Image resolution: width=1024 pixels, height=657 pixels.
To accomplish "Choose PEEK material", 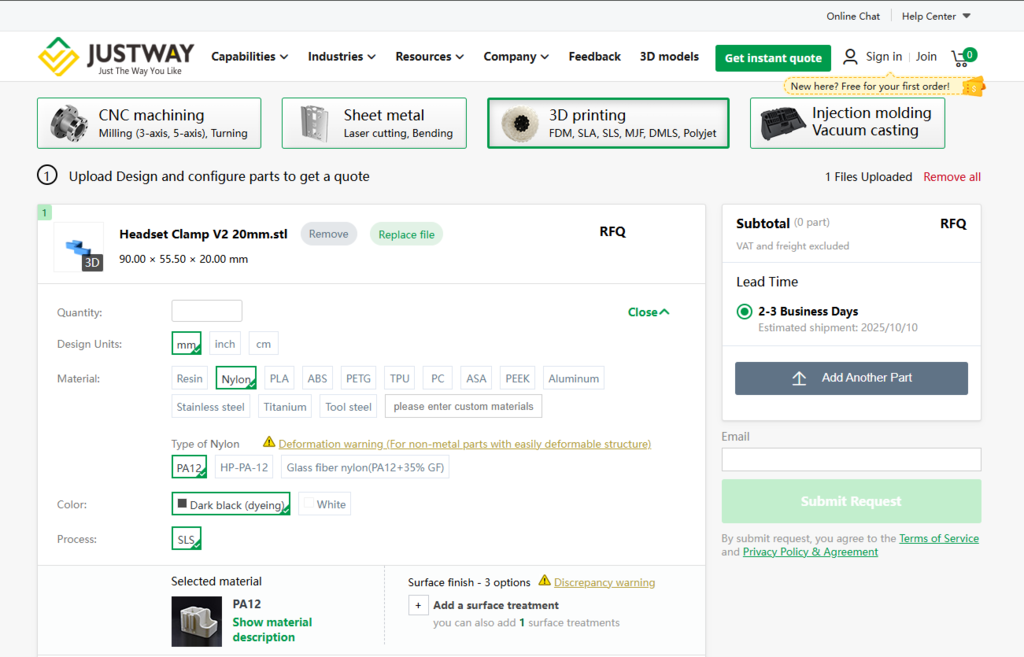I will pyautogui.click(x=517, y=378).
